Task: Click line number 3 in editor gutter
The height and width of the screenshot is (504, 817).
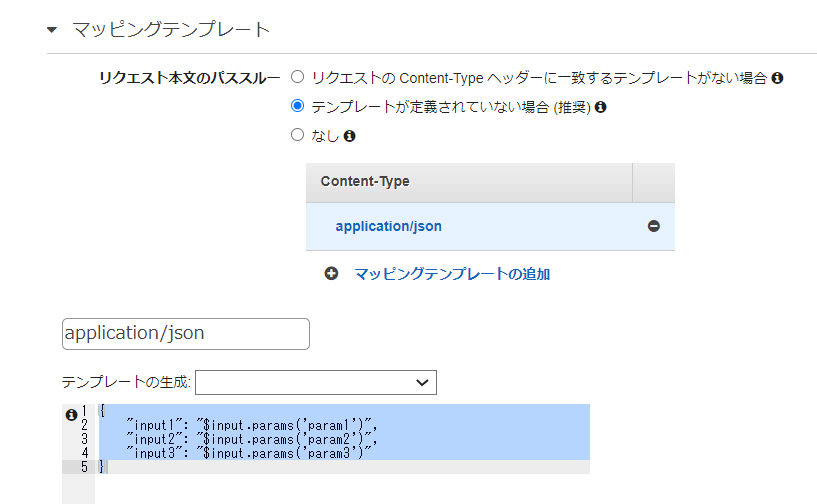Action: coord(84,439)
